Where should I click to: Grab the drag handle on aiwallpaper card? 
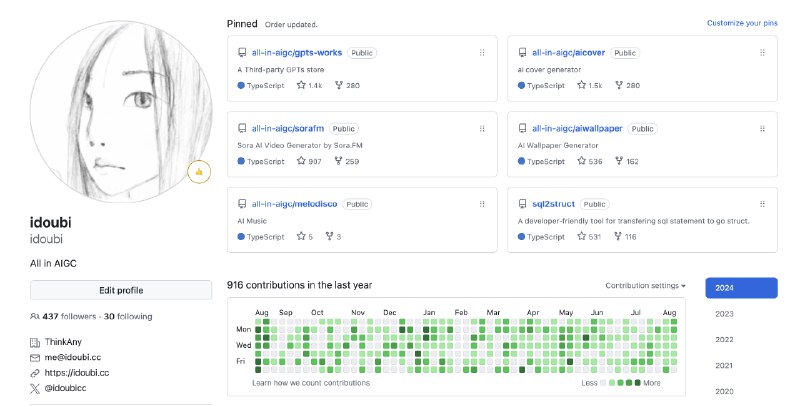point(762,129)
